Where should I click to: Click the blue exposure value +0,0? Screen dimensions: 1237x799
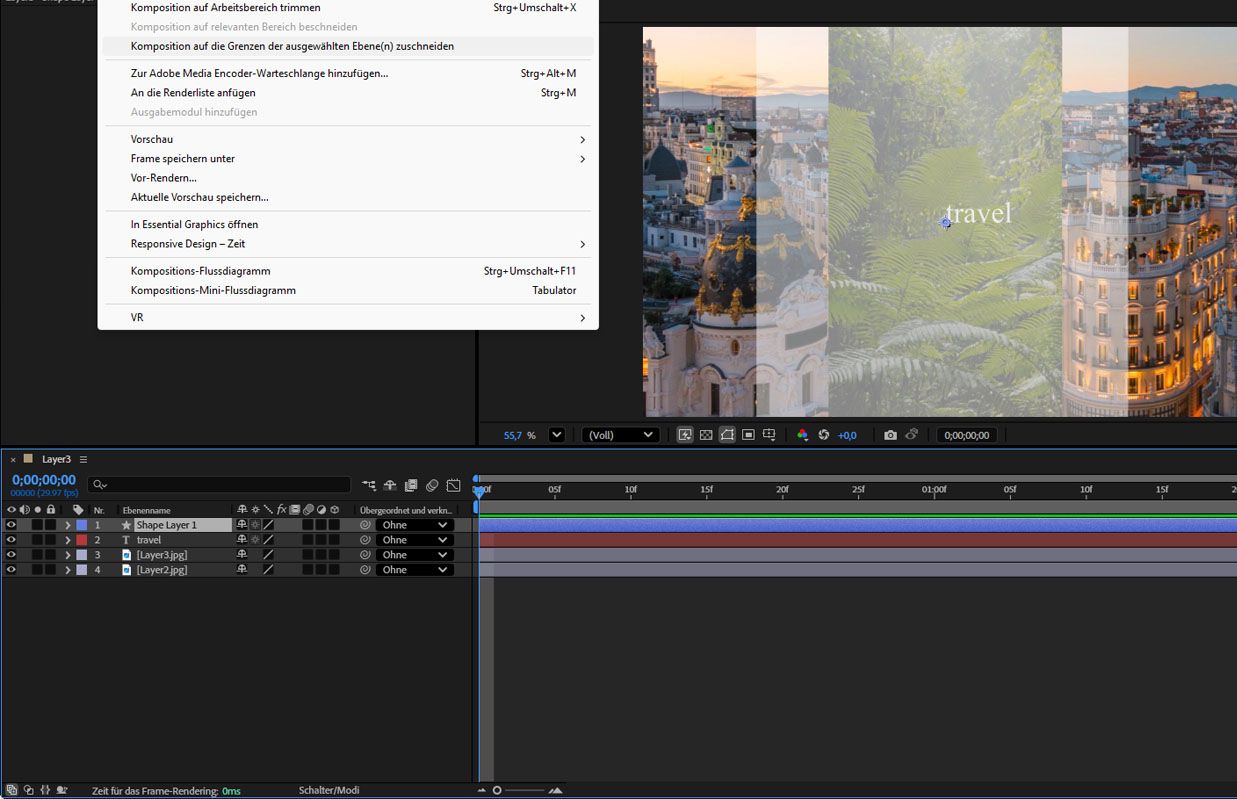pos(847,435)
